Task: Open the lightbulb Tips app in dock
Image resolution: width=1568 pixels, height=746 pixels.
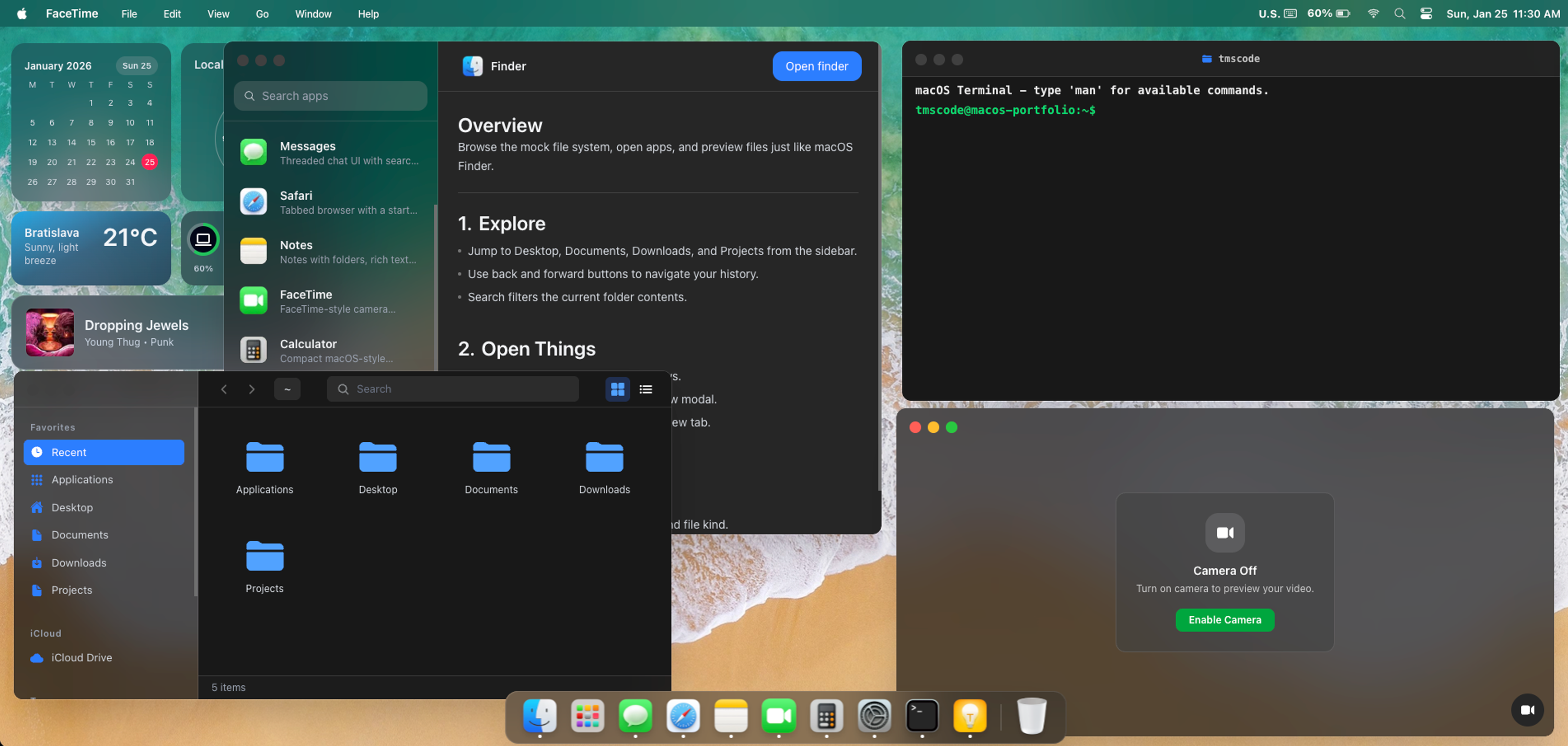Action: coord(970,716)
